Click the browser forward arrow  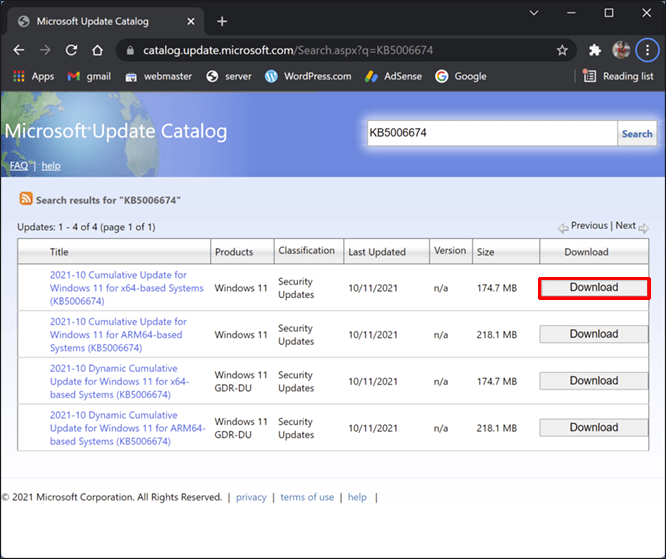(x=45, y=50)
